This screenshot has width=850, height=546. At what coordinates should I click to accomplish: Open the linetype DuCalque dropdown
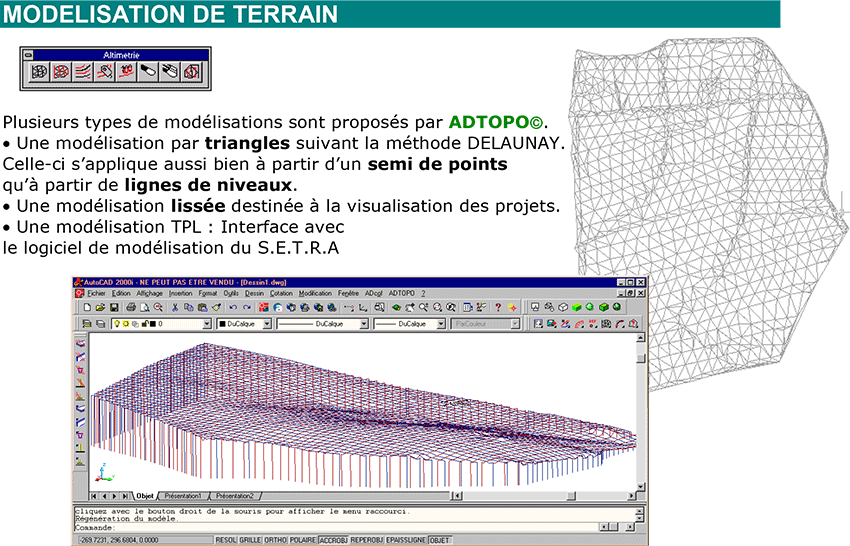pyautogui.click(x=364, y=324)
